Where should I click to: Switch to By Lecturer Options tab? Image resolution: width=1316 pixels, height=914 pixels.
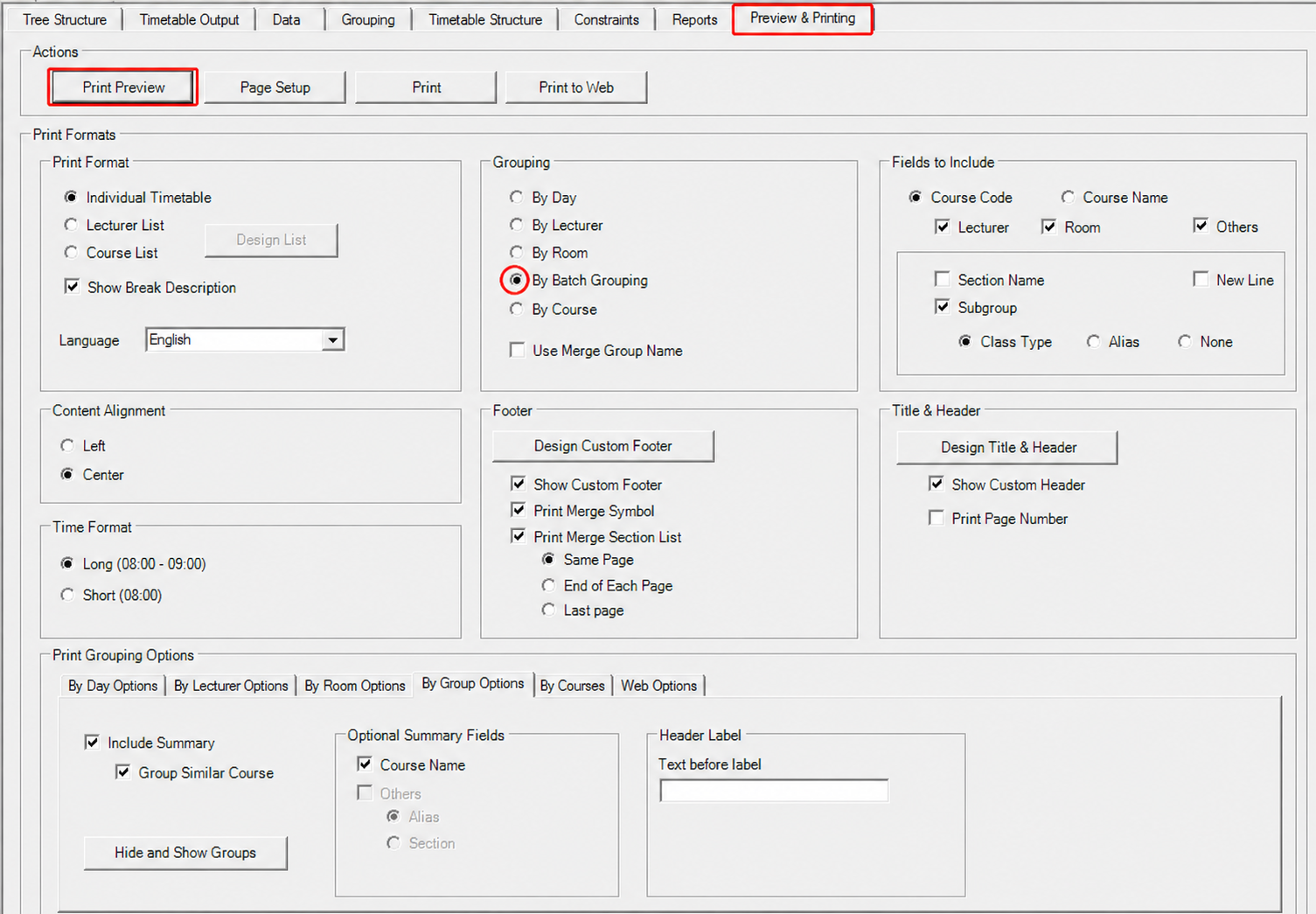click(x=231, y=686)
